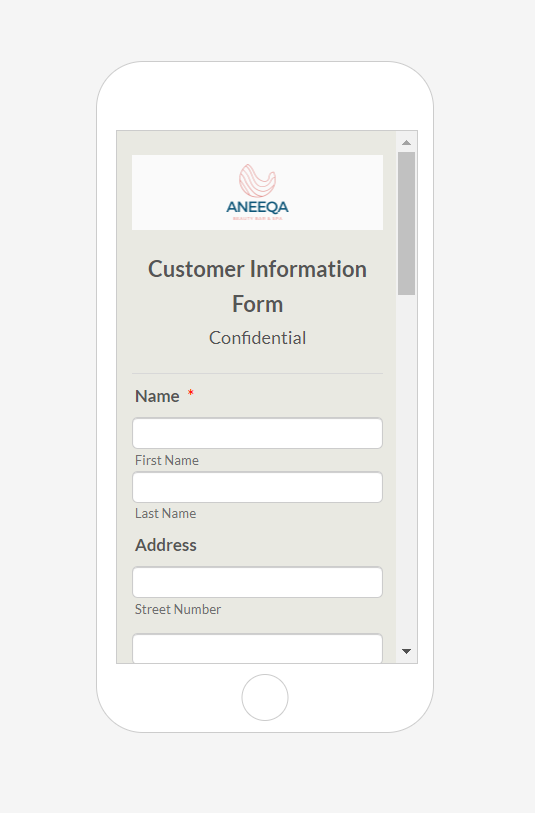The height and width of the screenshot is (813, 535).
Task: Click the Last Name sublabel text
Action: (165, 513)
